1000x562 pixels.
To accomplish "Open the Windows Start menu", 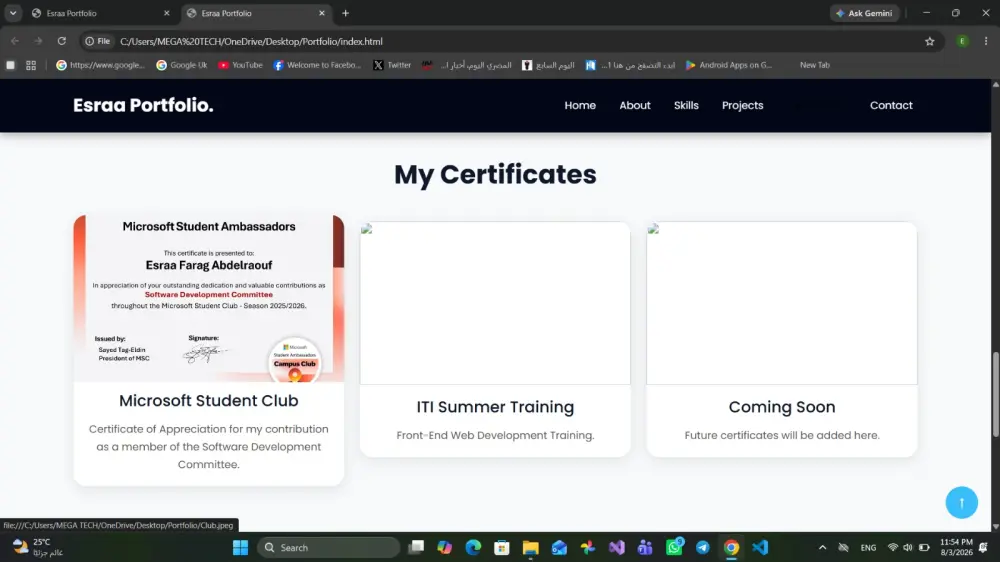I will tap(240, 547).
